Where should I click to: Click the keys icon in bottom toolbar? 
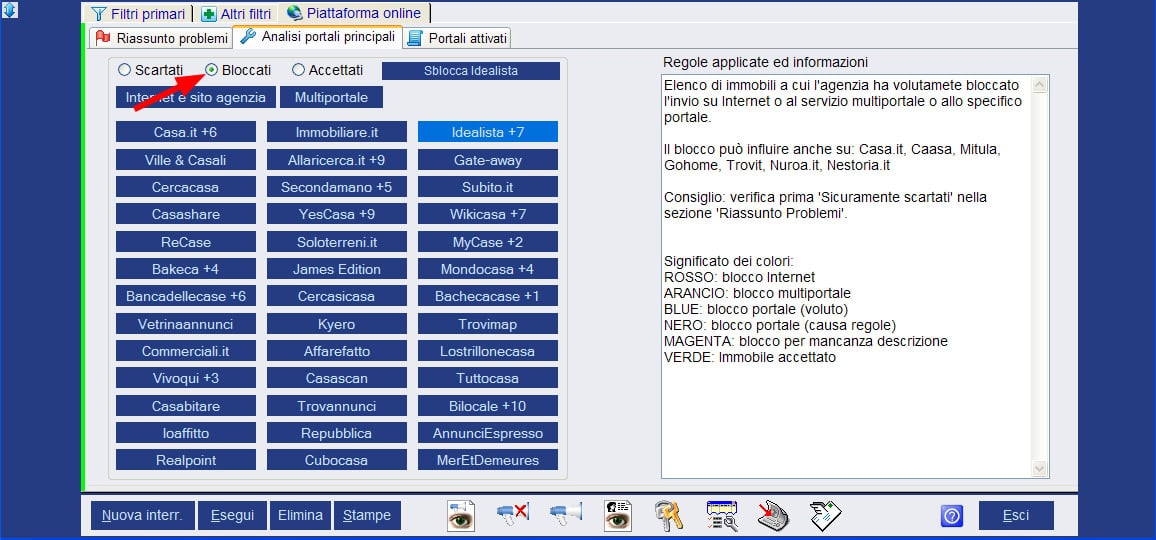click(668, 515)
